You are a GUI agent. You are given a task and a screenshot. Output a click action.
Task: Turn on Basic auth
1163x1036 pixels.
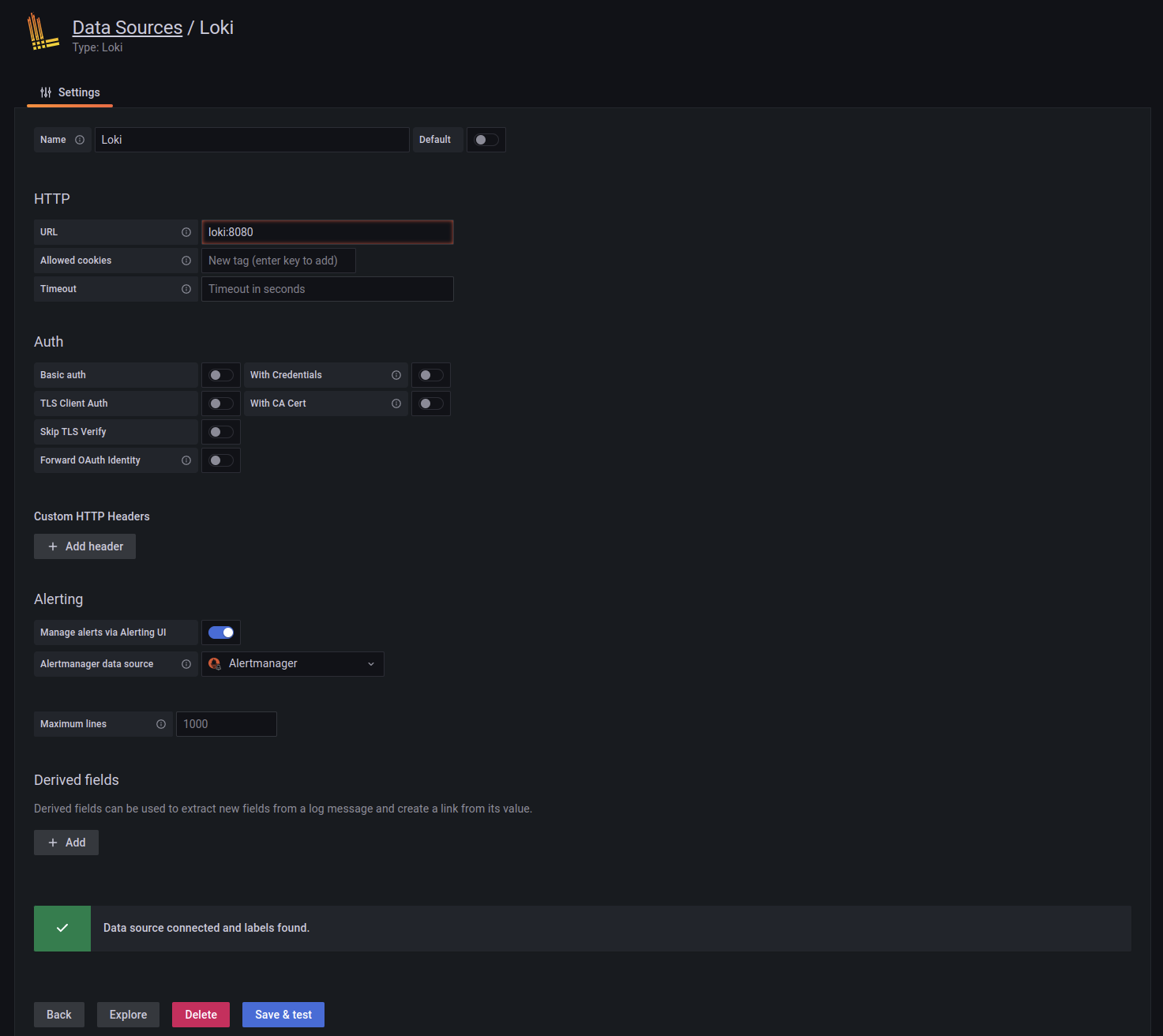click(x=220, y=374)
